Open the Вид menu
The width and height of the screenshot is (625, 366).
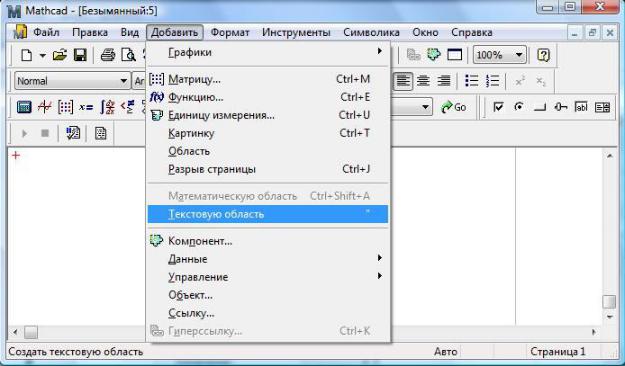[x=130, y=32]
